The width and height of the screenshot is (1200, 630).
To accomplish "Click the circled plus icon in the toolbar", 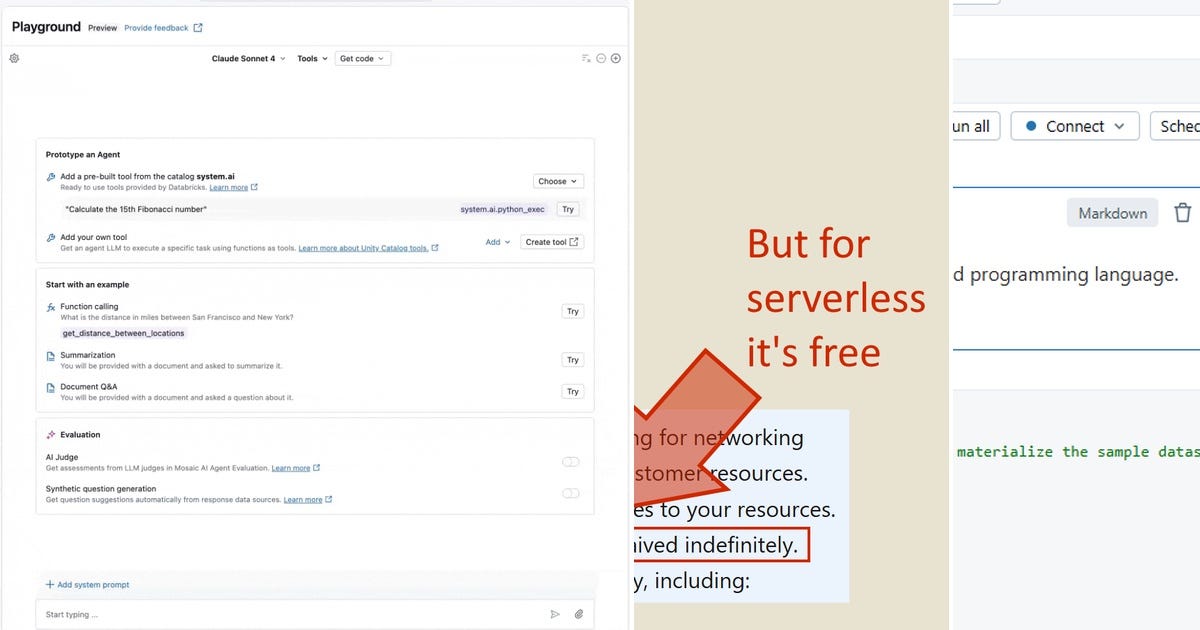I will 616,58.
